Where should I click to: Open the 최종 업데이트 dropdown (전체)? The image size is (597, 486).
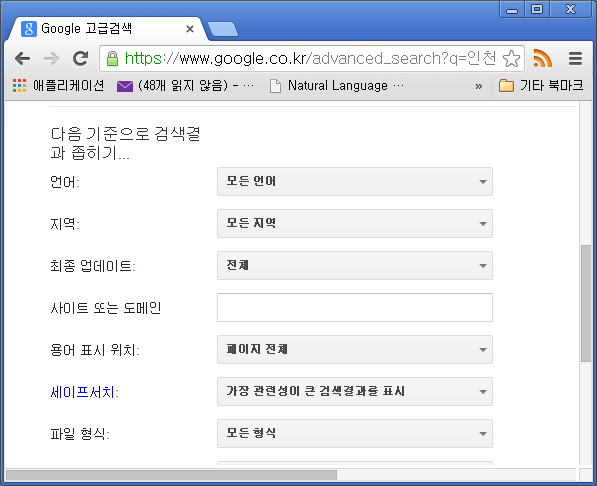(x=355, y=265)
